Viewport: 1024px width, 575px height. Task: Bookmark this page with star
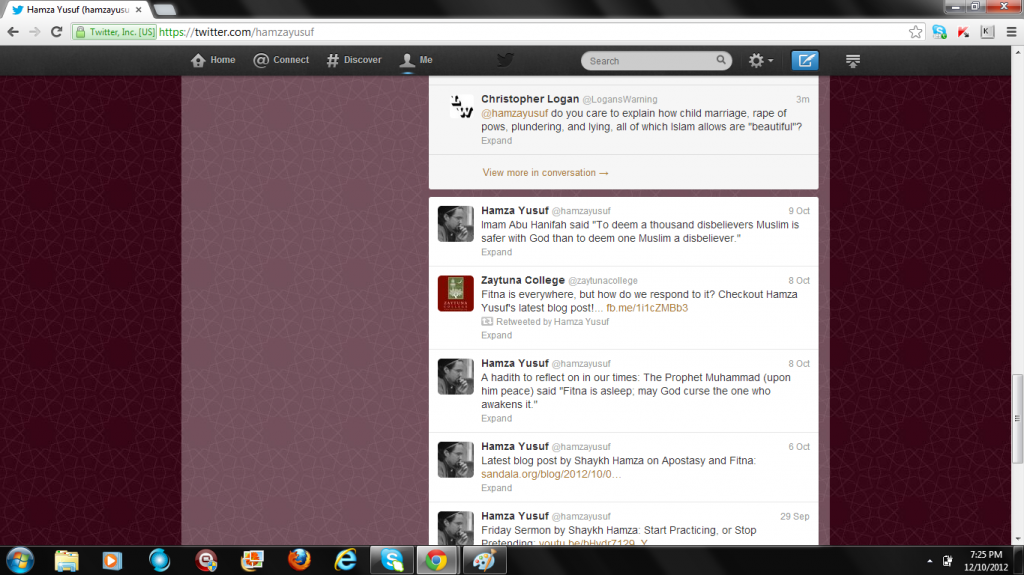click(x=916, y=31)
